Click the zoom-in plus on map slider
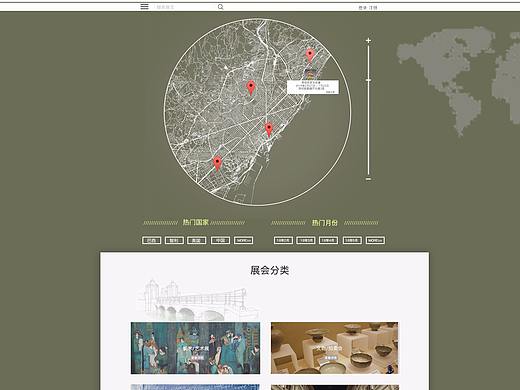The image size is (520, 390). [368, 41]
